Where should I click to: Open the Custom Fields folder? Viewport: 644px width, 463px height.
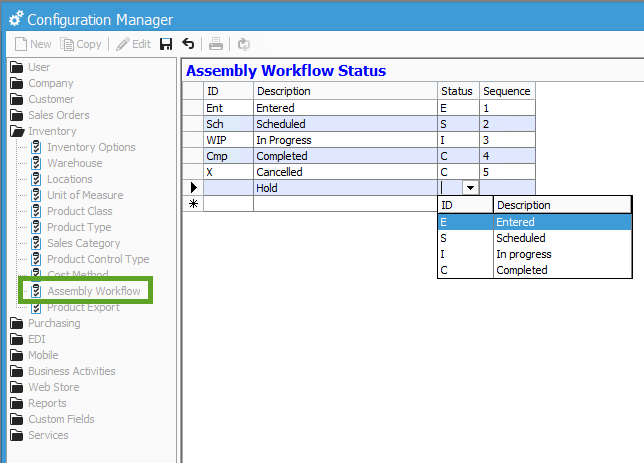(x=52, y=419)
